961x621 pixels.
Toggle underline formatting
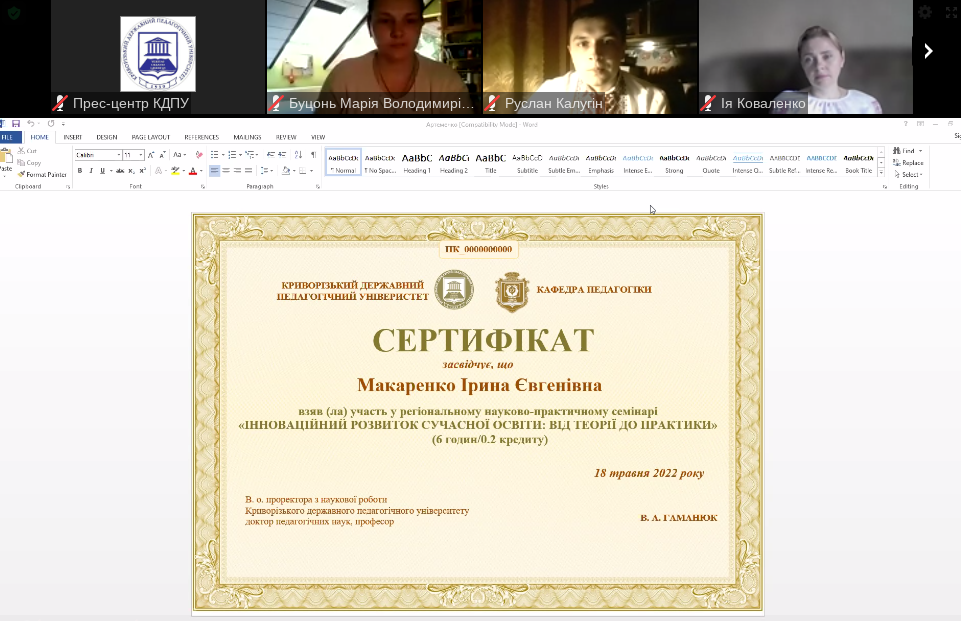[x=101, y=171]
